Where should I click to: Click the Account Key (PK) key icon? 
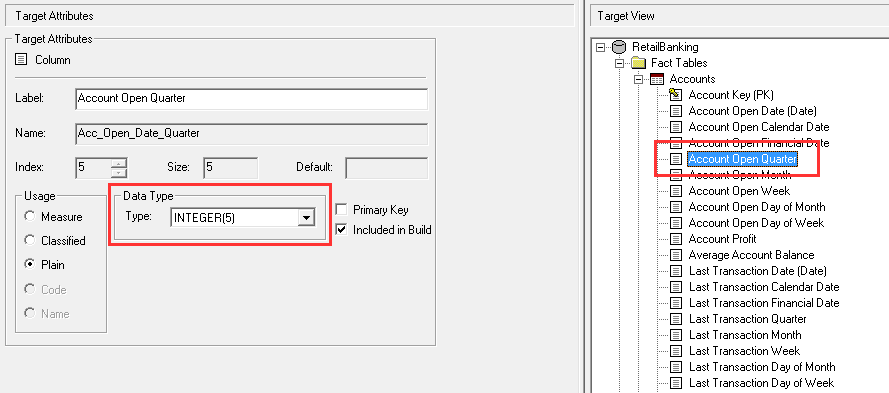tap(676, 95)
